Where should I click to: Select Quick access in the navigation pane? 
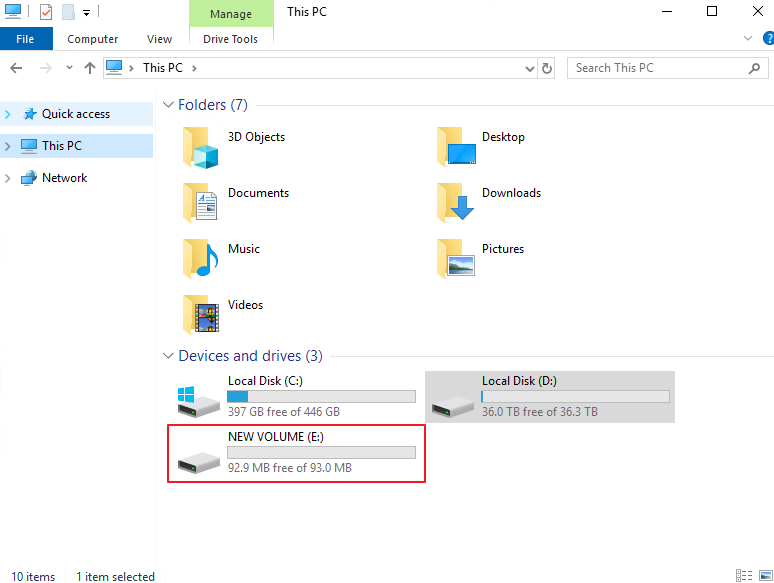(76, 114)
